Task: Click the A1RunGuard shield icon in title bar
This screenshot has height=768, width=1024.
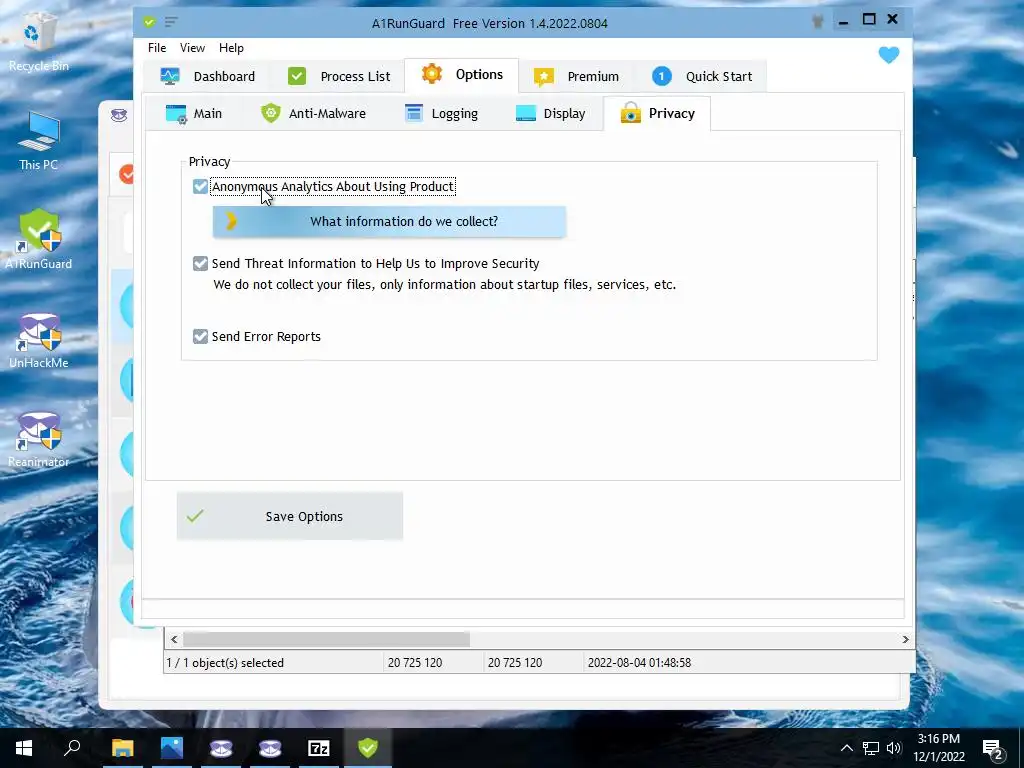Action: click(150, 22)
